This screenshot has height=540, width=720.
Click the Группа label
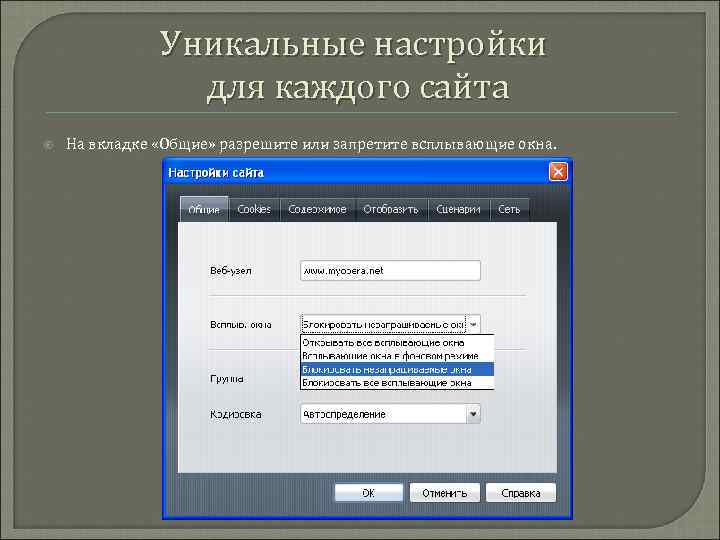[x=227, y=379]
